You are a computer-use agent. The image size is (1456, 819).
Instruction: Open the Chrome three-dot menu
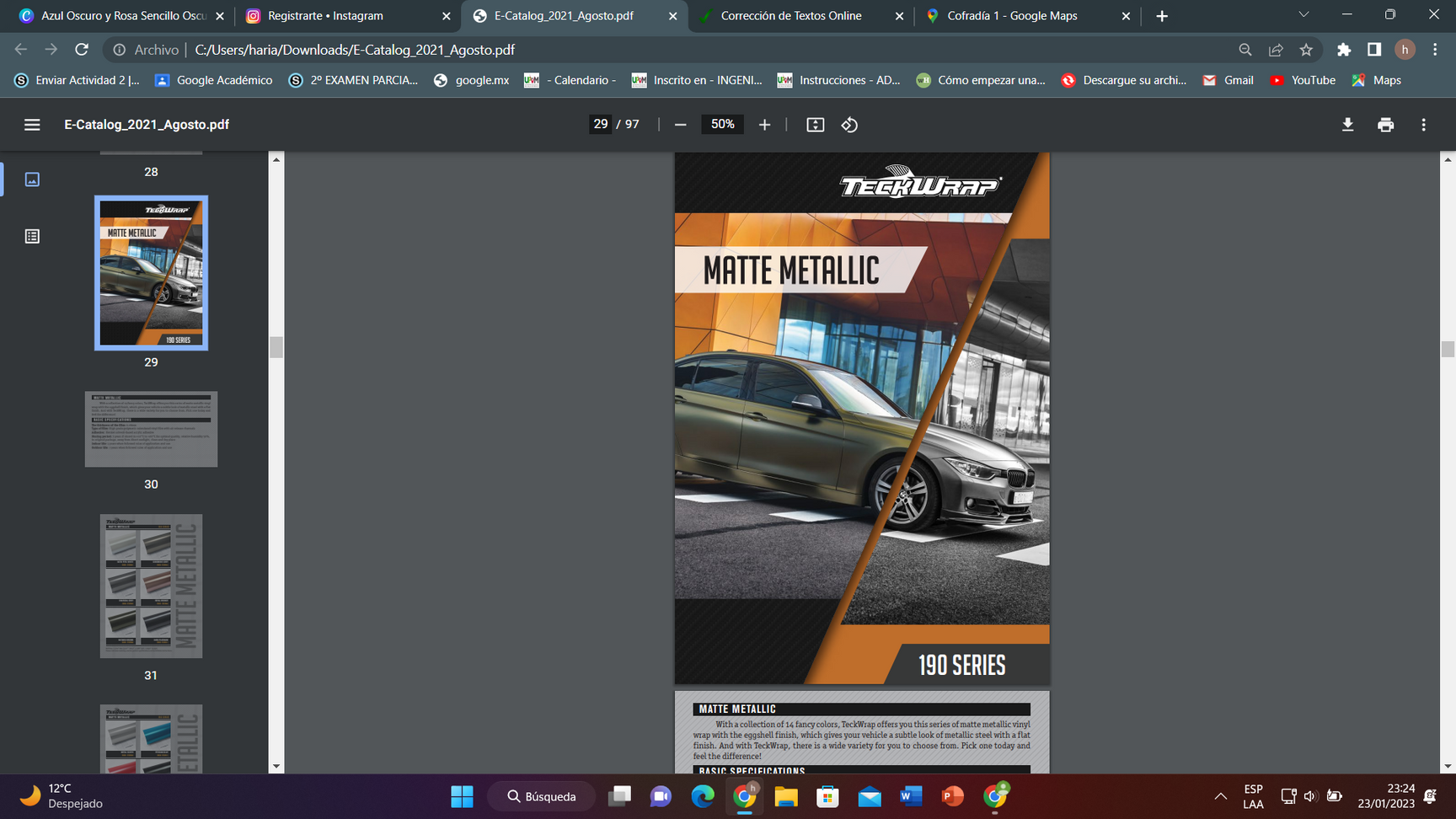click(1435, 50)
